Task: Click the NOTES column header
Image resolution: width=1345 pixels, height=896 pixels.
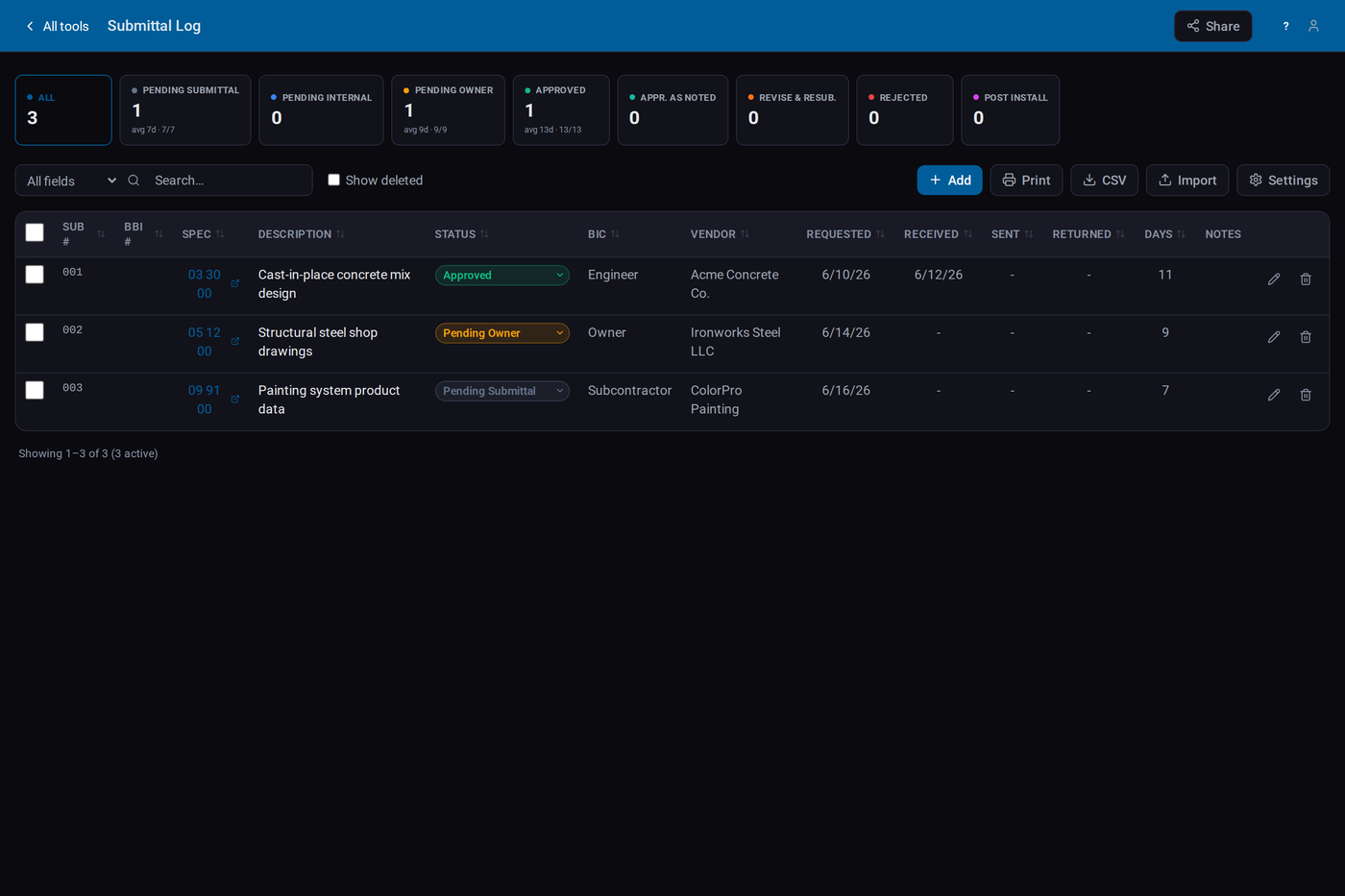Action: pyautogui.click(x=1223, y=234)
